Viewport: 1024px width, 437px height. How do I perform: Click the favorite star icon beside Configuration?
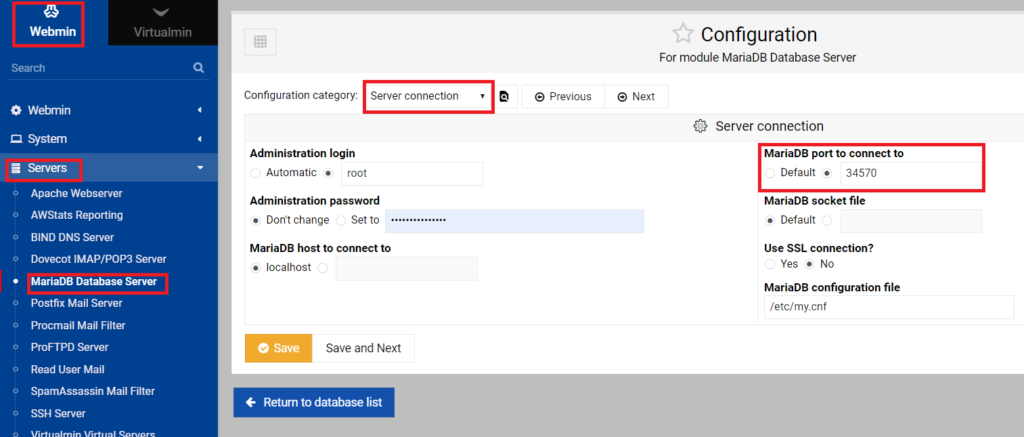pyautogui.click(x=682, y=33)
